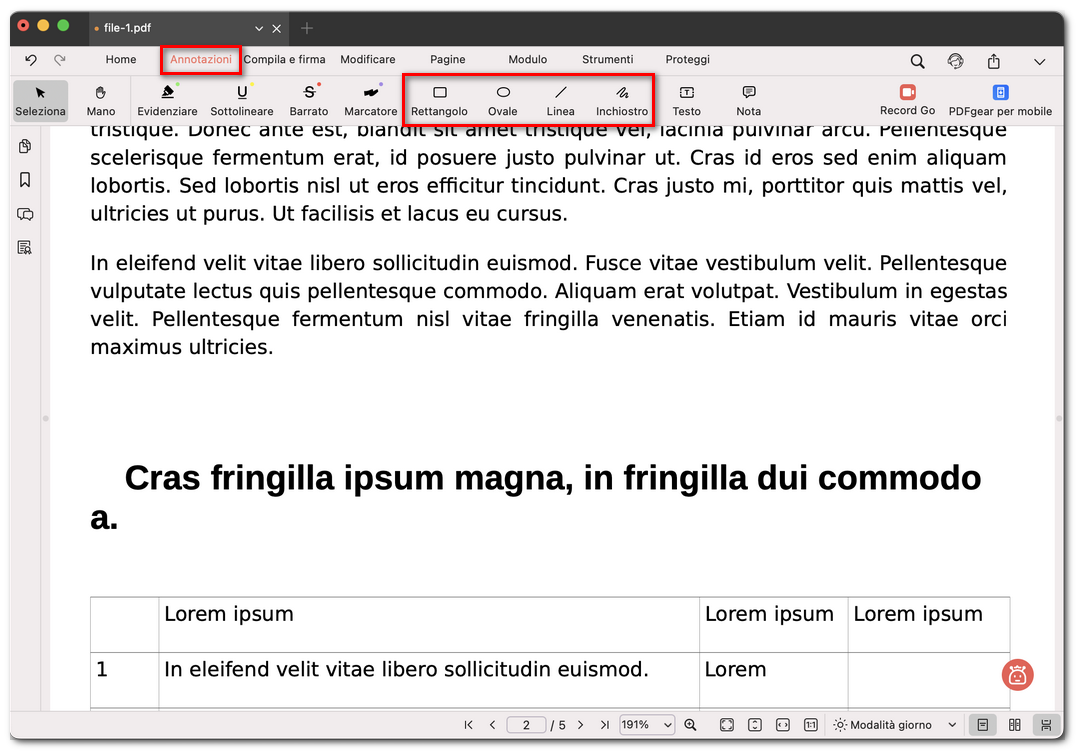Screen dimensions: 1076x751
Task: Launch Record Go
Action: click(x=907, y=98)
